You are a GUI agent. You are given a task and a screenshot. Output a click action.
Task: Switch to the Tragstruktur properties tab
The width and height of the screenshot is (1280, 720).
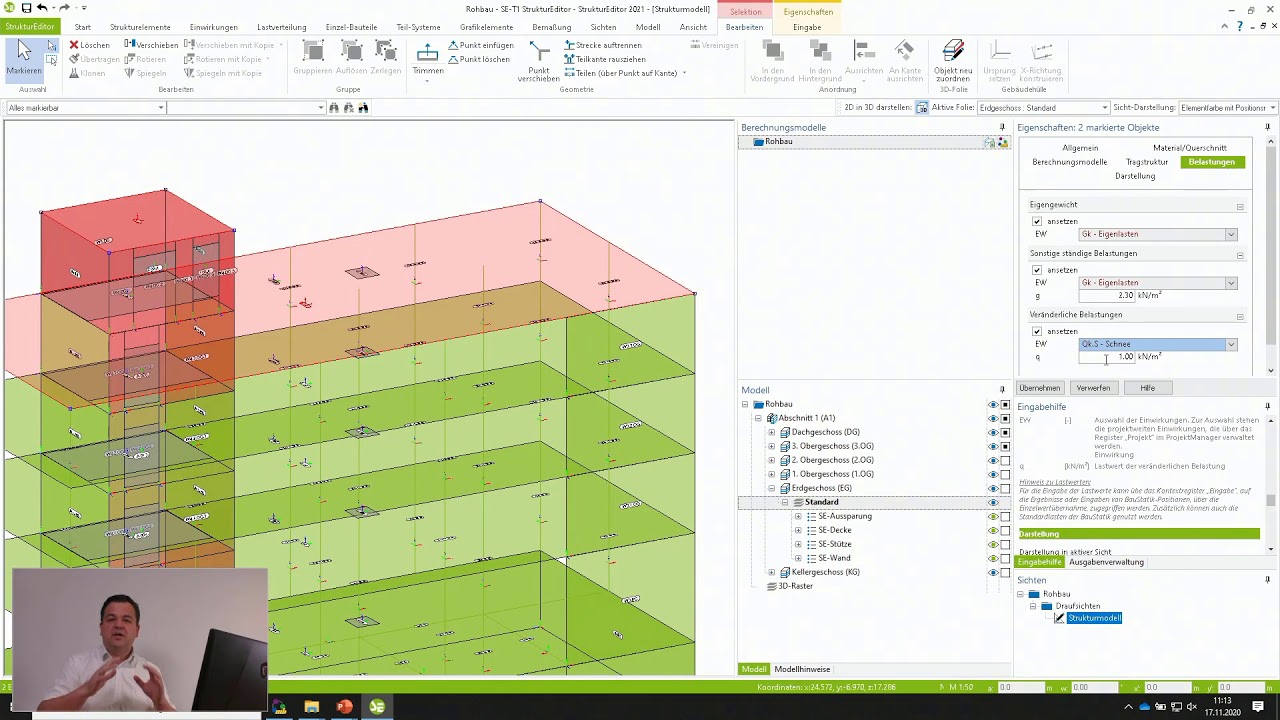coord(1147,162)
